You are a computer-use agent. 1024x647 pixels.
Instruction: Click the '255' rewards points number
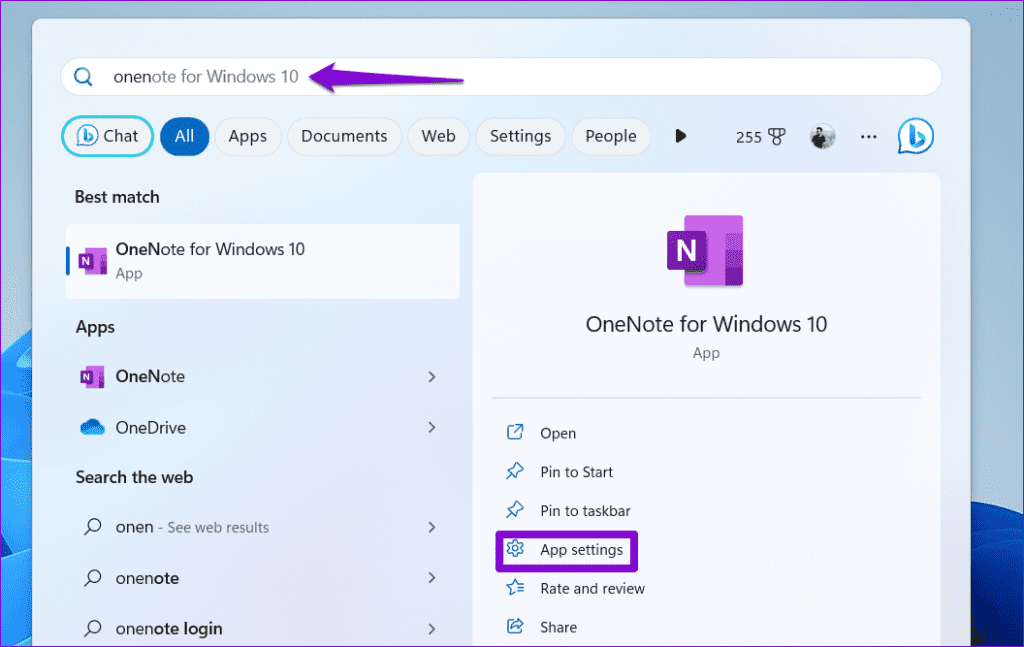tap(748, 137)
